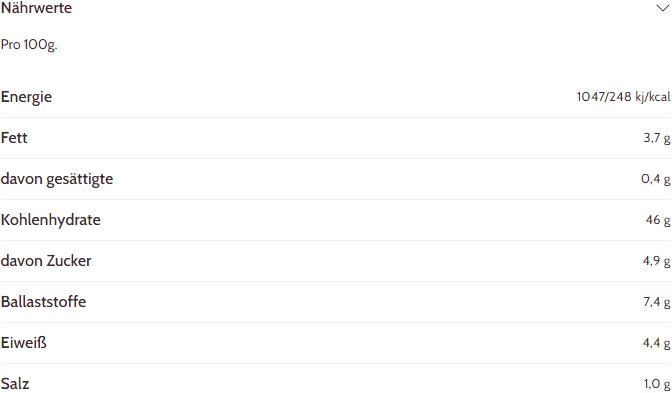This screenshot has height=393, width=672.
Task: Click the 46 g carbohydrates value
Action: (658, 220)
